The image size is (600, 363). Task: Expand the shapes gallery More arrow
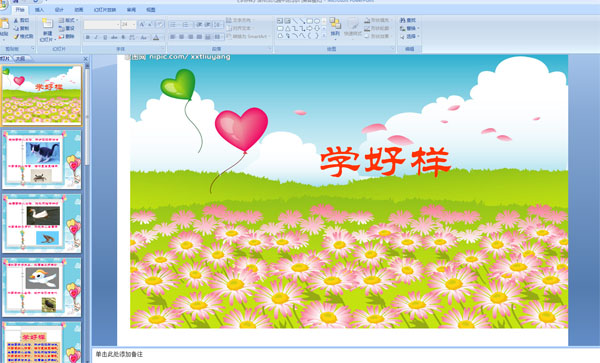click(324, 36)
